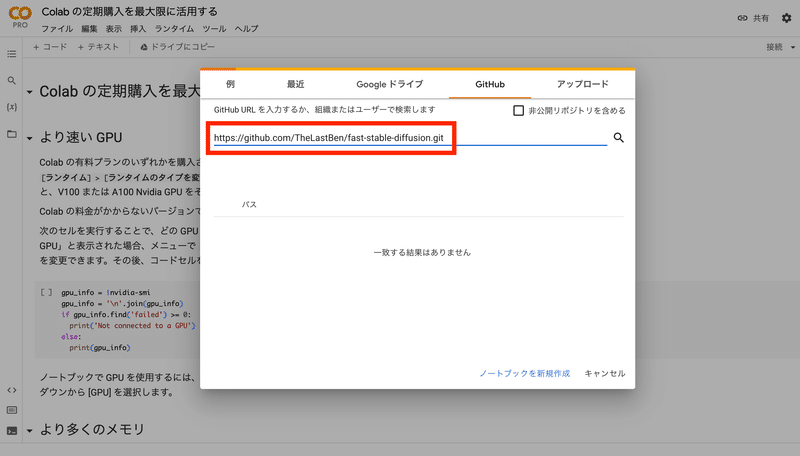This screenshot has height=456, width=800.
Task: Open the 編集 menu
Action: [x=89, y=29]
